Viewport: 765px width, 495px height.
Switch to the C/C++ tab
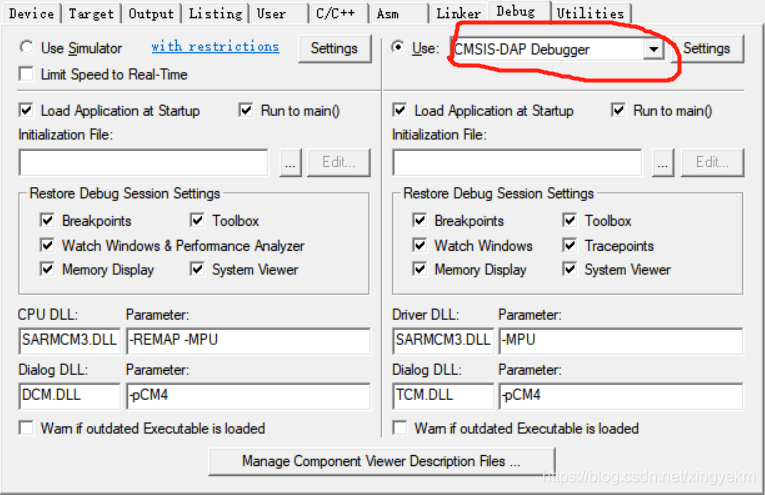[x=336, y=13]
